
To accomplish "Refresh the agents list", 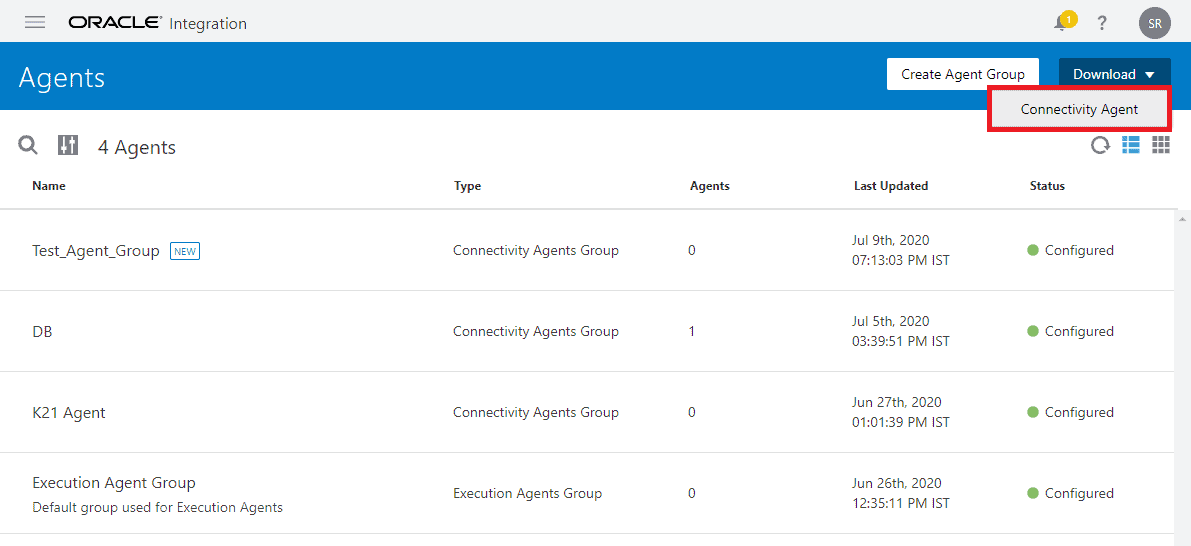I will tap(1100, 145).
